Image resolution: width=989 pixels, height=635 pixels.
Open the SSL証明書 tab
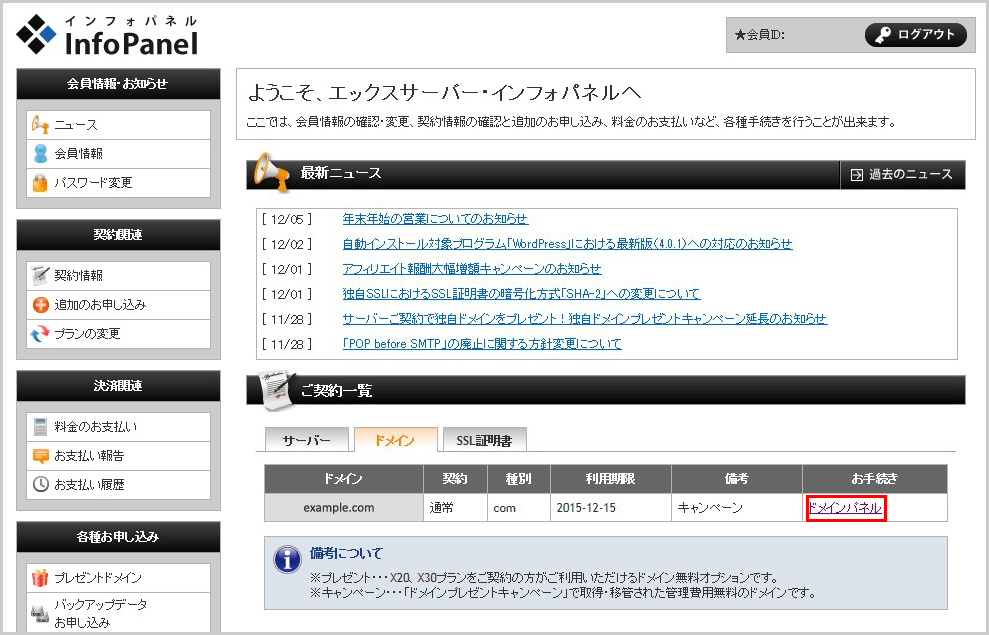click(484, 440)
